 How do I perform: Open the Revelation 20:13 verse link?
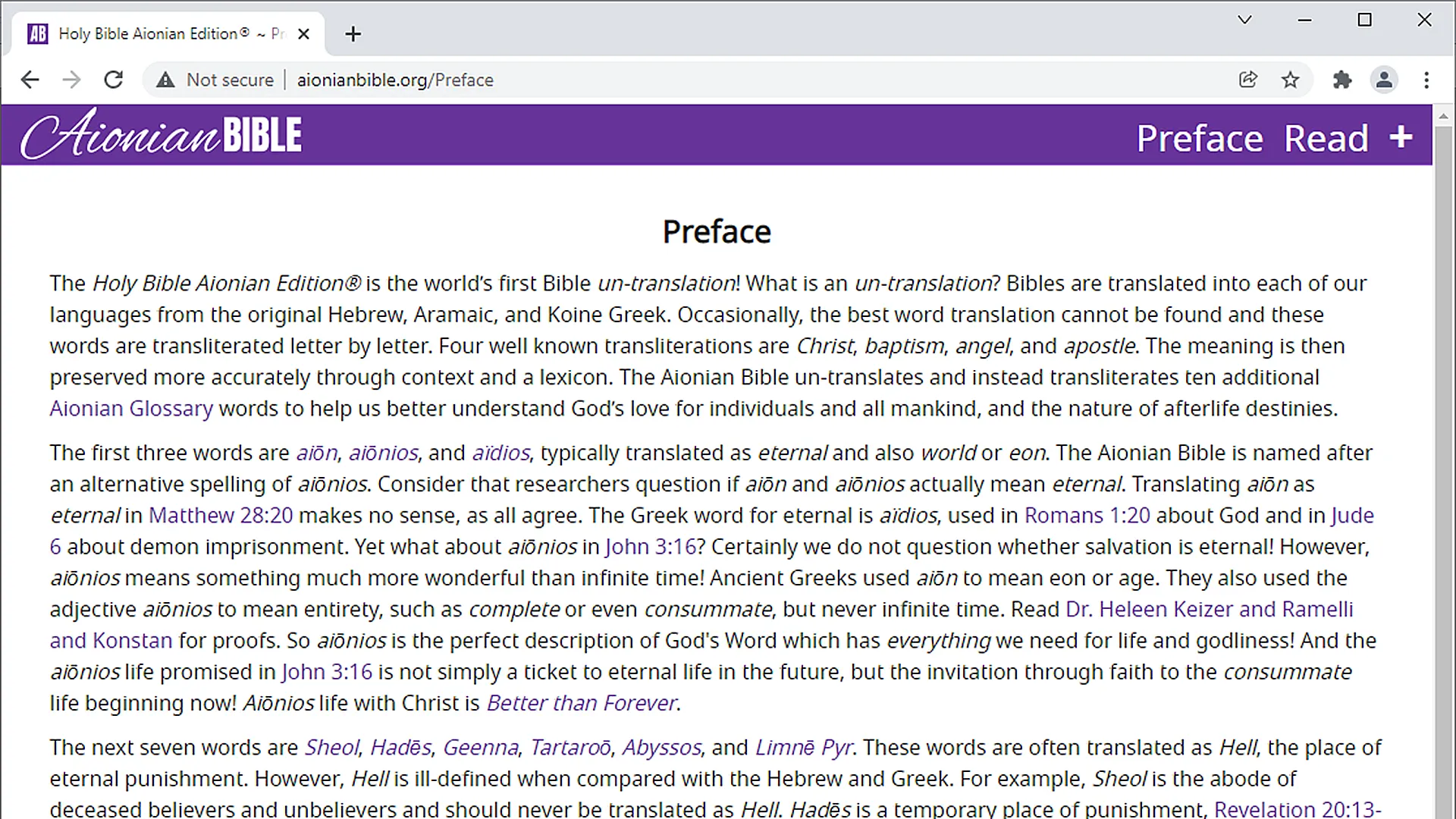1298,809
